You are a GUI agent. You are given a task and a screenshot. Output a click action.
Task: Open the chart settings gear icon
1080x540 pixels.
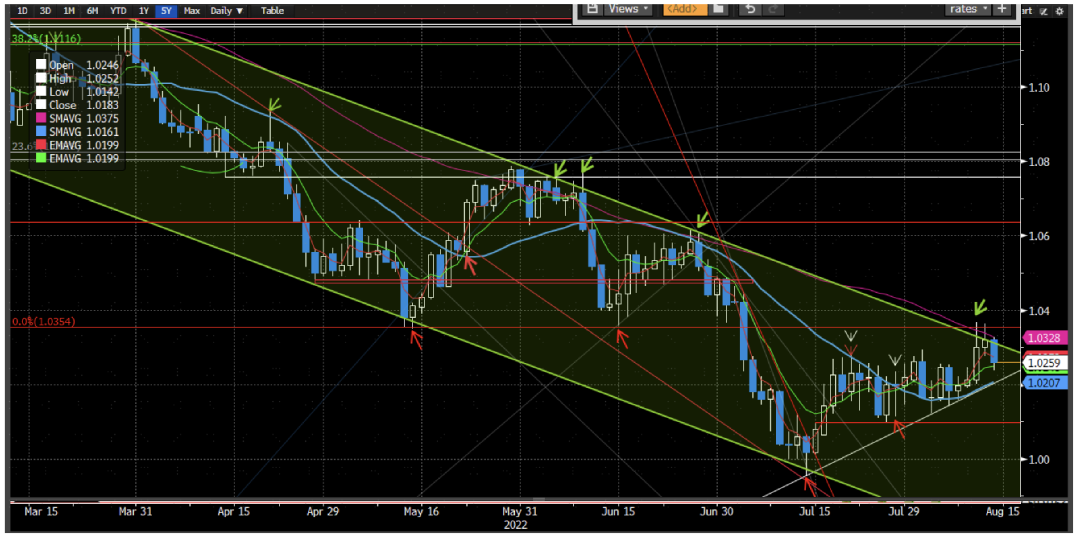pyautogui.click(x=1057, y=11)
